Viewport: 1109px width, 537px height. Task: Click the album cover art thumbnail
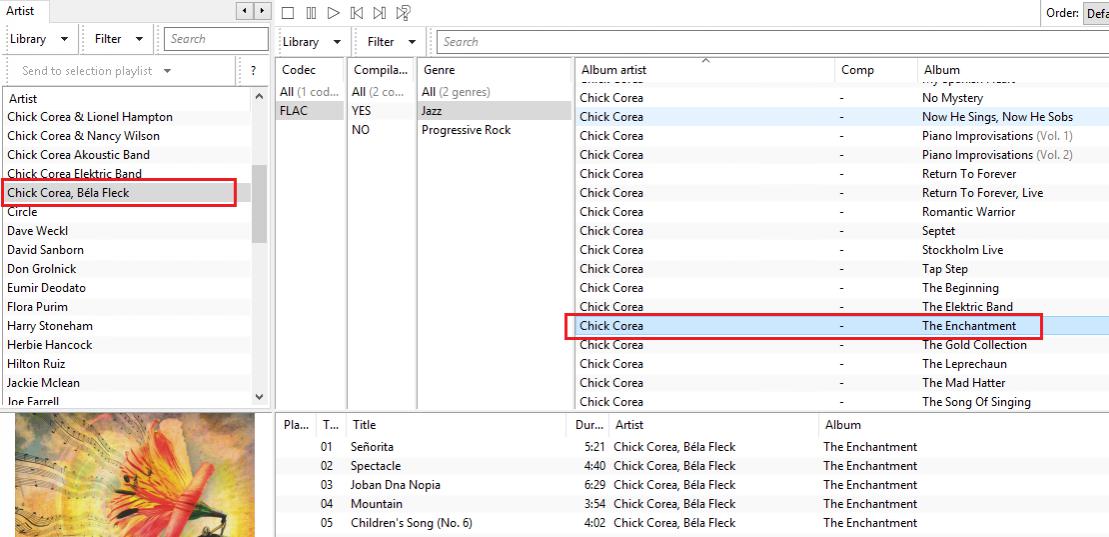pyautogui.click(x=134, y=474)
